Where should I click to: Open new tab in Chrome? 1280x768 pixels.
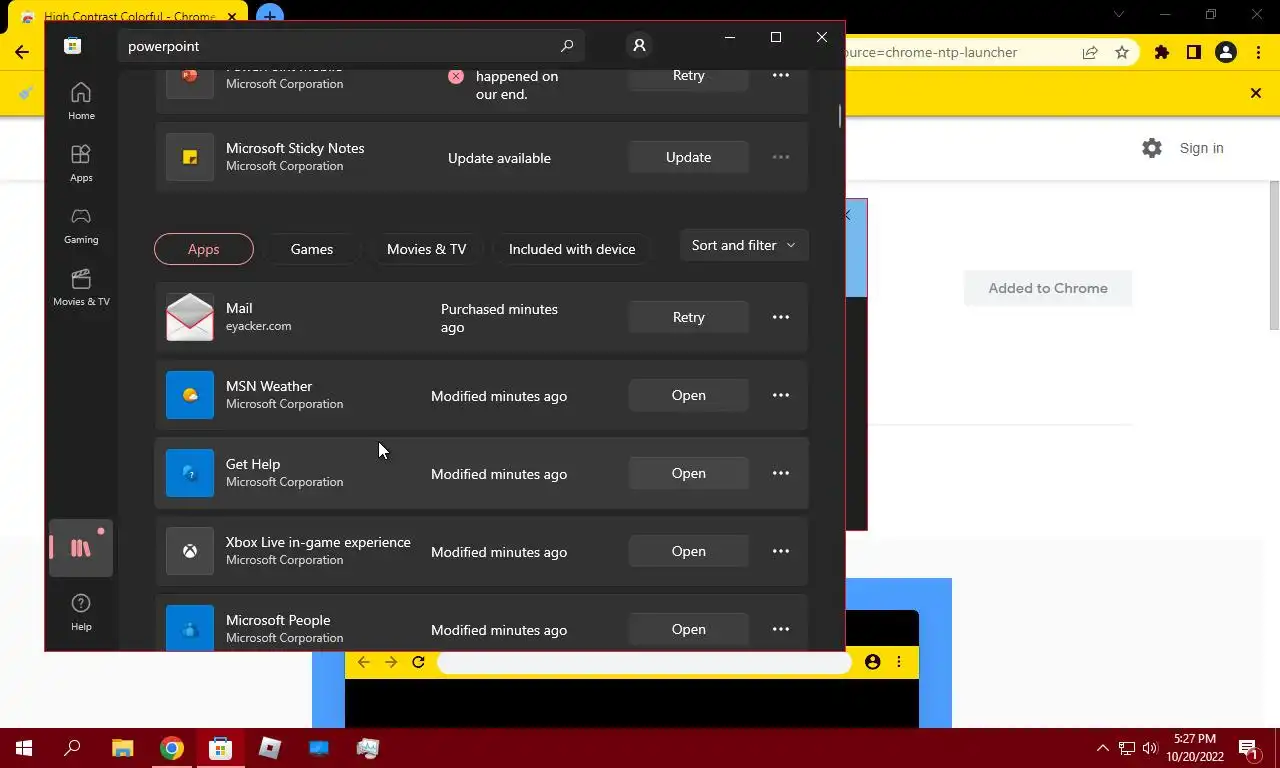click(x=269, y=16)
